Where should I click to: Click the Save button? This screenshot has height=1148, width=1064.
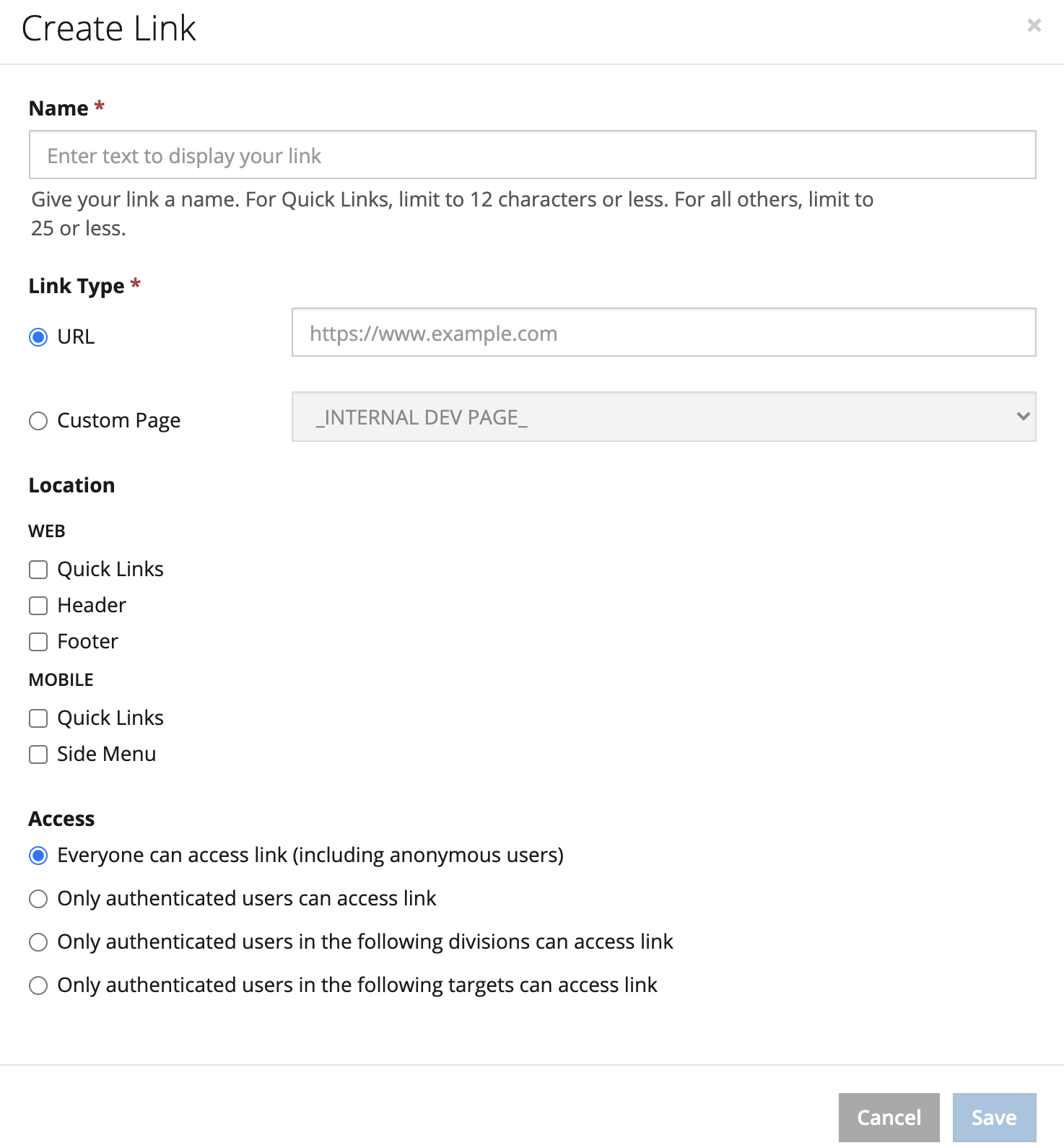pyautogui.click(x=994, y=1118)
